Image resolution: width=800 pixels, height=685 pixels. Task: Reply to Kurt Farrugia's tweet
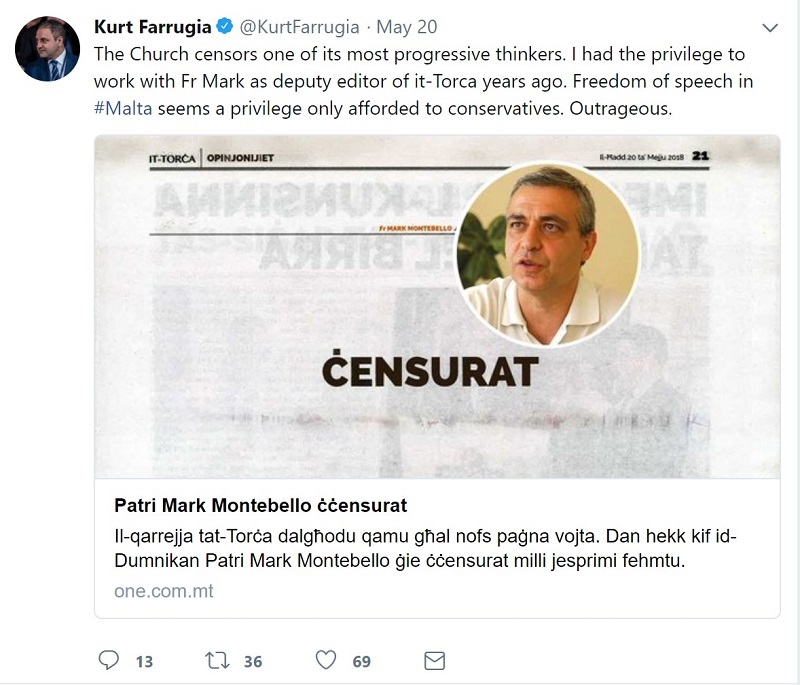pyautogui.click(x=110, y=660)
